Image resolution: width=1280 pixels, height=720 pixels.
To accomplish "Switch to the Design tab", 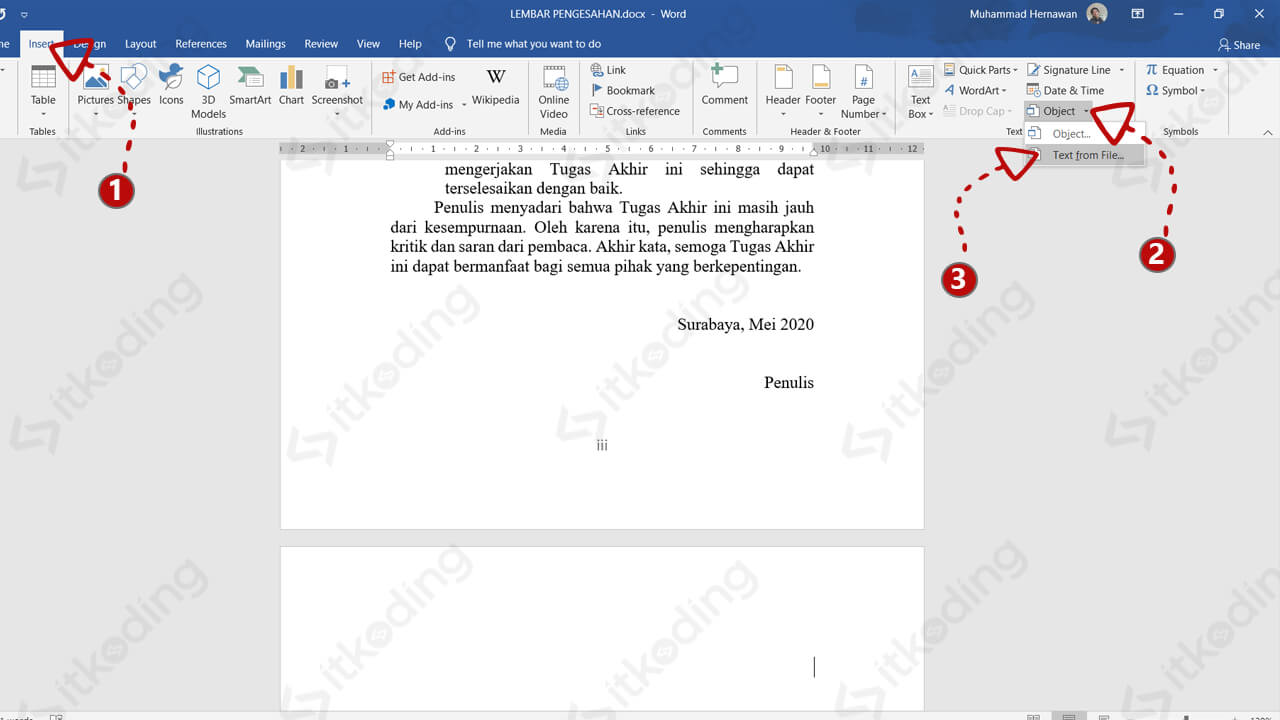I will pyautogui.click(x=89, y=44).
